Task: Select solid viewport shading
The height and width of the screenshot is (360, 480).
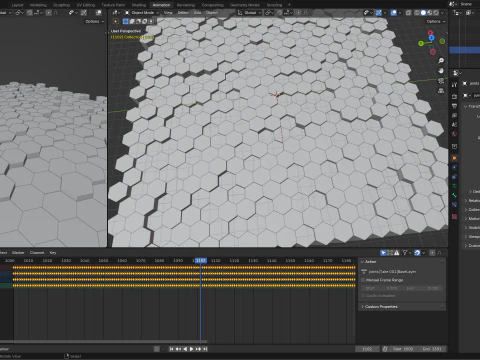Action: tap(423, 13)
